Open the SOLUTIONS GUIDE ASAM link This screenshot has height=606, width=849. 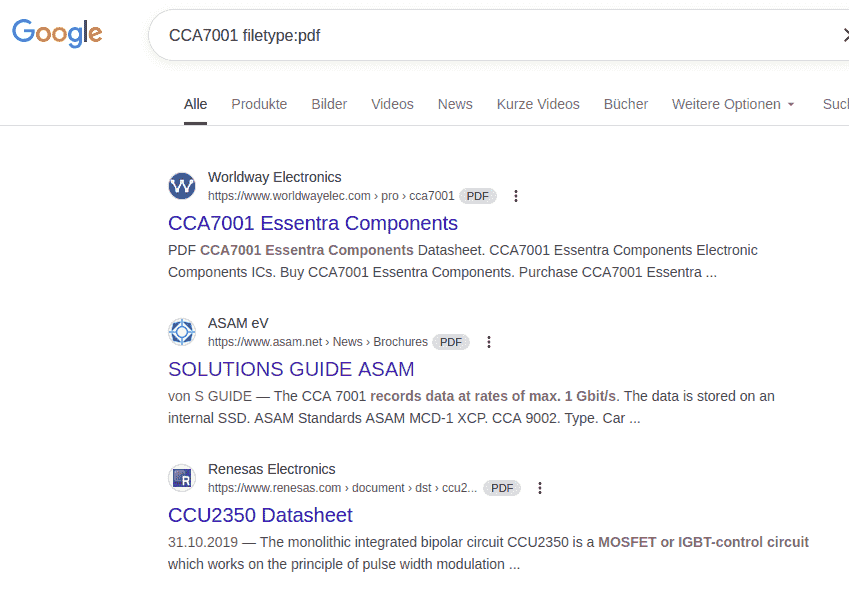click(291, 369)
